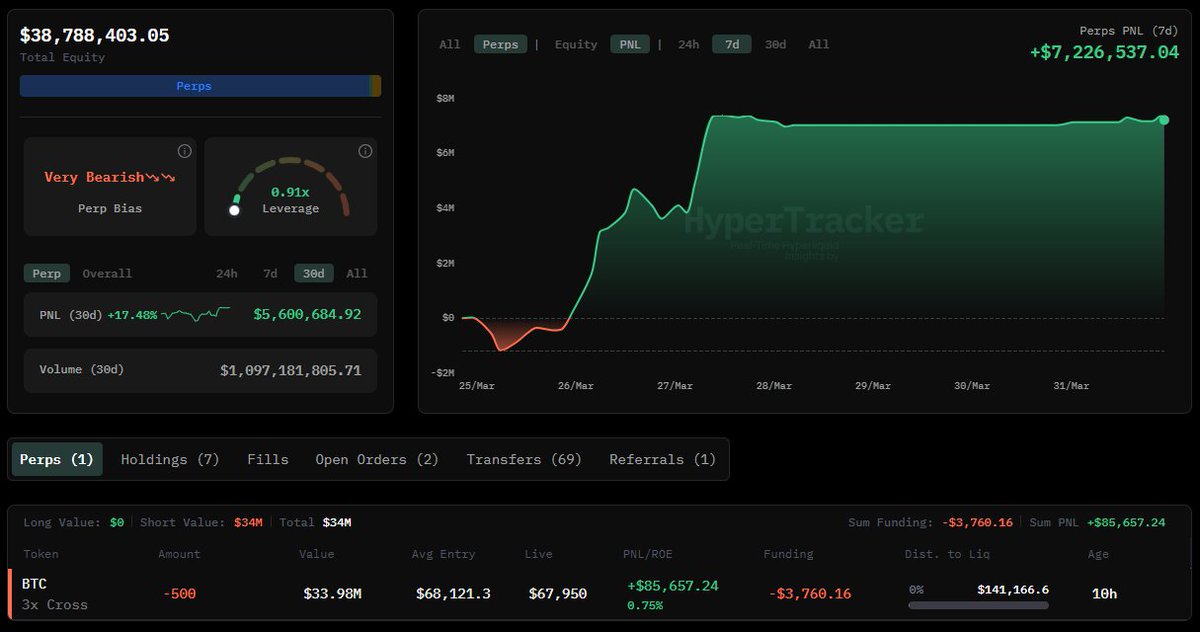1200x632 pixels.
Task: Choose 7d range in stats panel
Action: click(270, 273)
